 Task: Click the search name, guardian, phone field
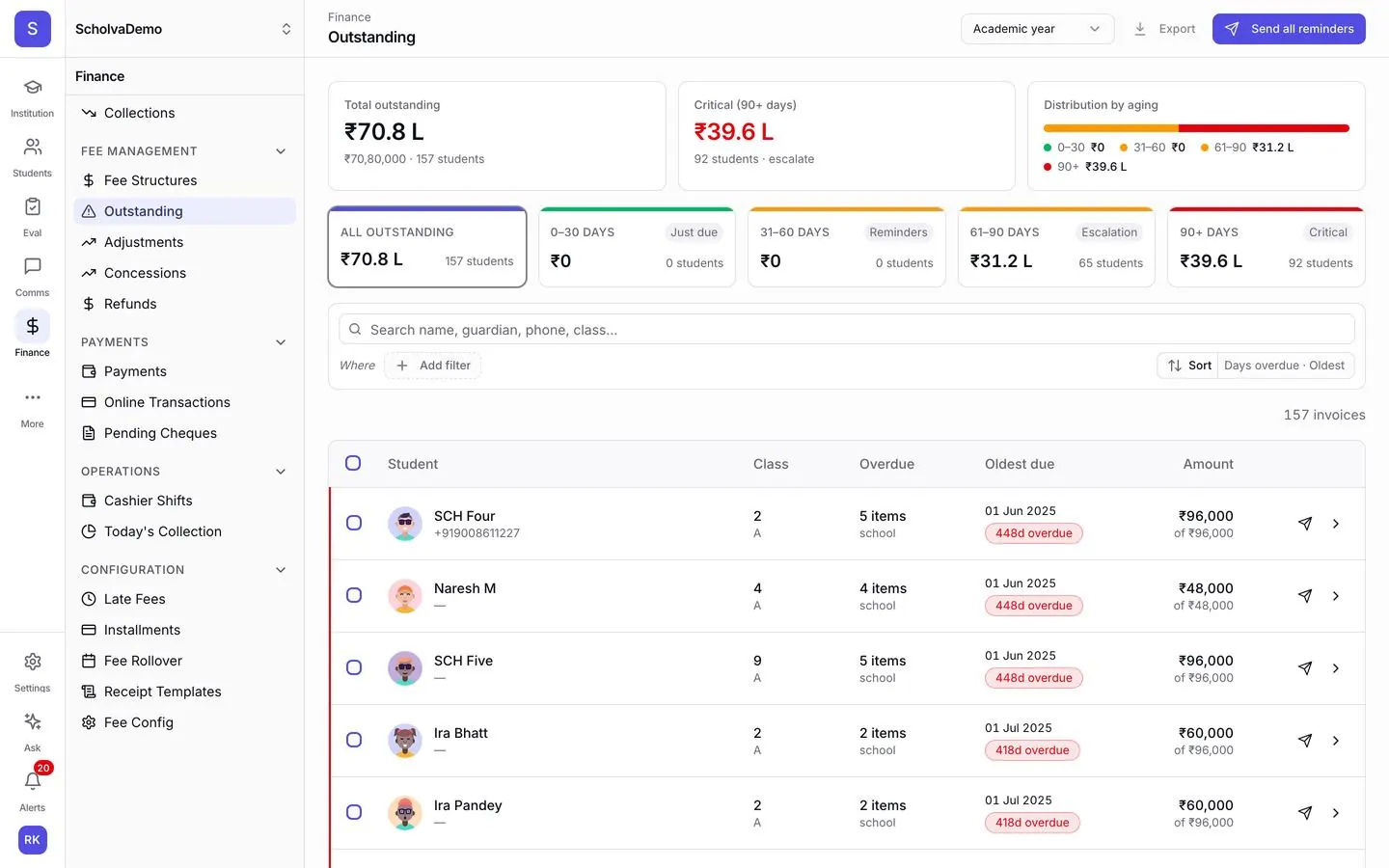pos(846,330)
